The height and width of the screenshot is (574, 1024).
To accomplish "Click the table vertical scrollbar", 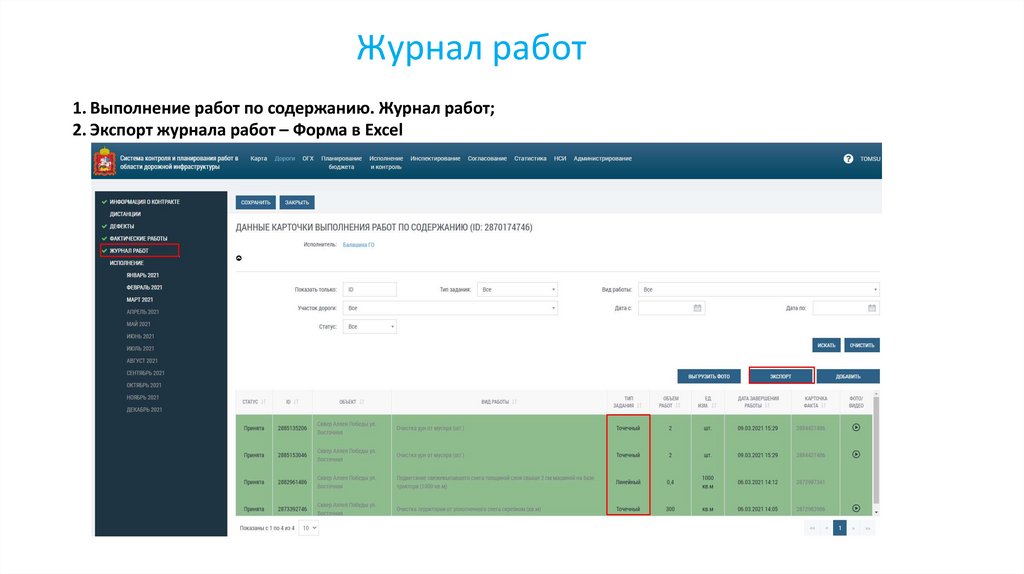I will tap(876, 453).
